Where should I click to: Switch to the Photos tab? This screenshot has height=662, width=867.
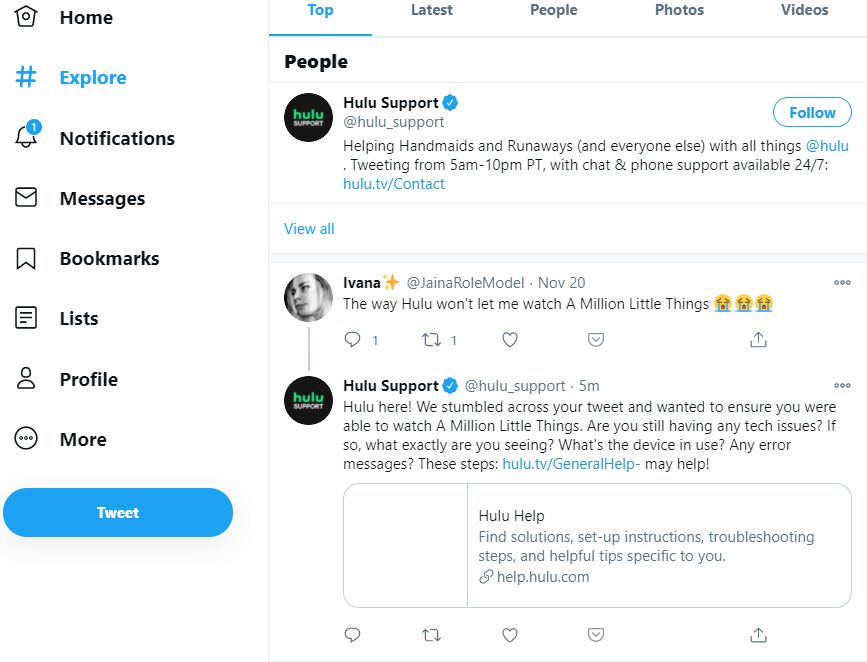679,10
